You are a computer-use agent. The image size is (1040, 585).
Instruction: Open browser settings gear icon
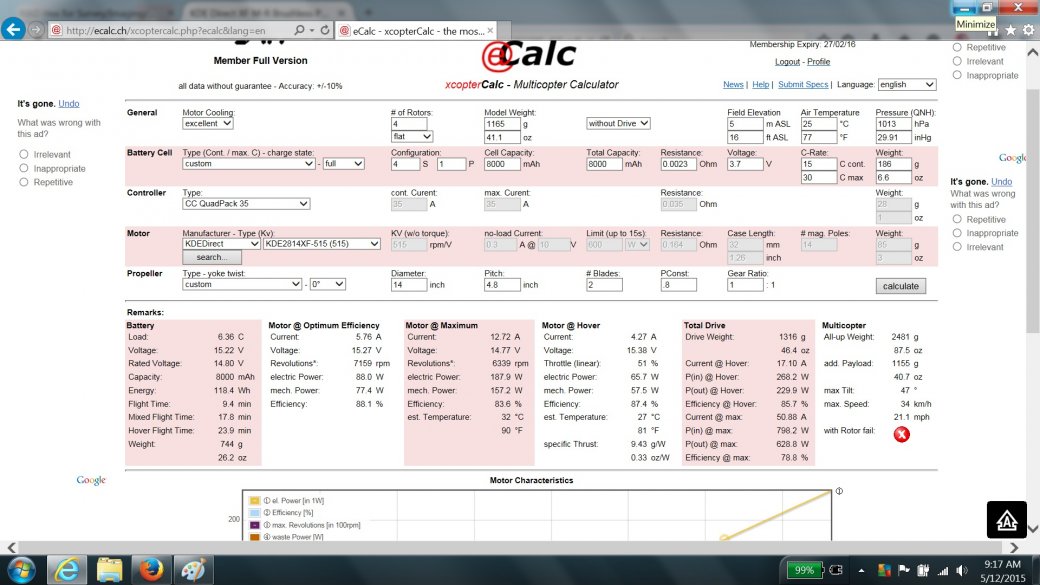tap(1028, 30)
